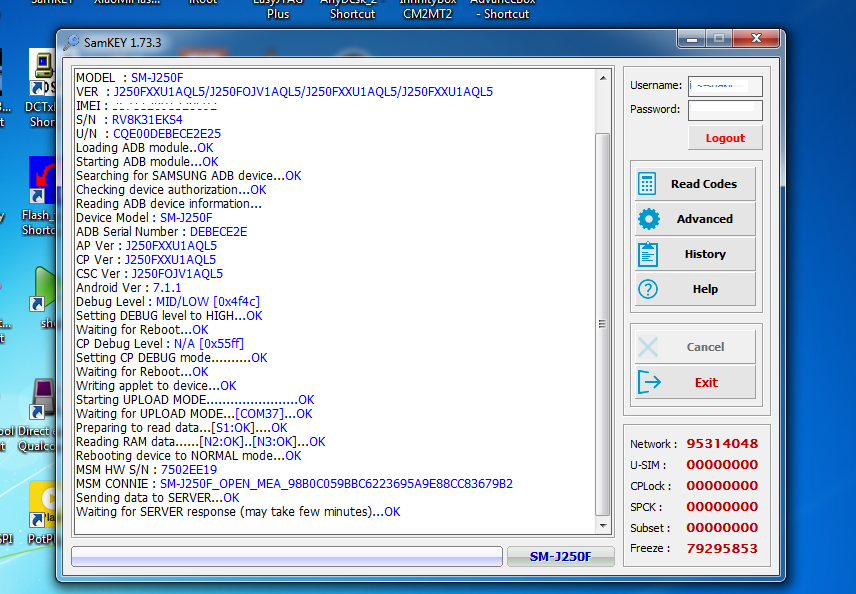The height and width of the screenshot is (594, 856).
Task: Click the Advanced button label
Action: coord(705,219)
